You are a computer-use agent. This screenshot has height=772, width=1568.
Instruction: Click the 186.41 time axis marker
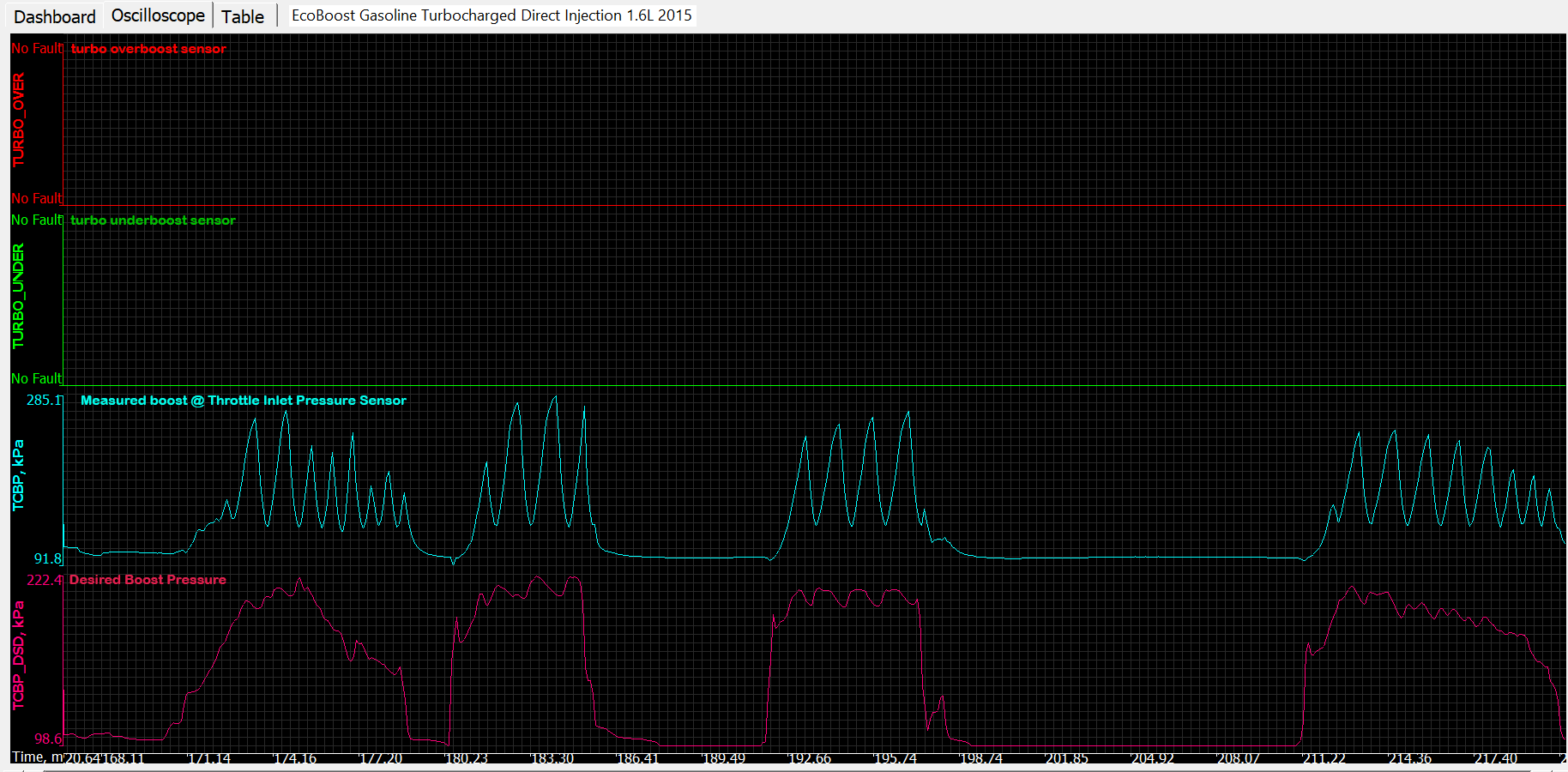638,758
